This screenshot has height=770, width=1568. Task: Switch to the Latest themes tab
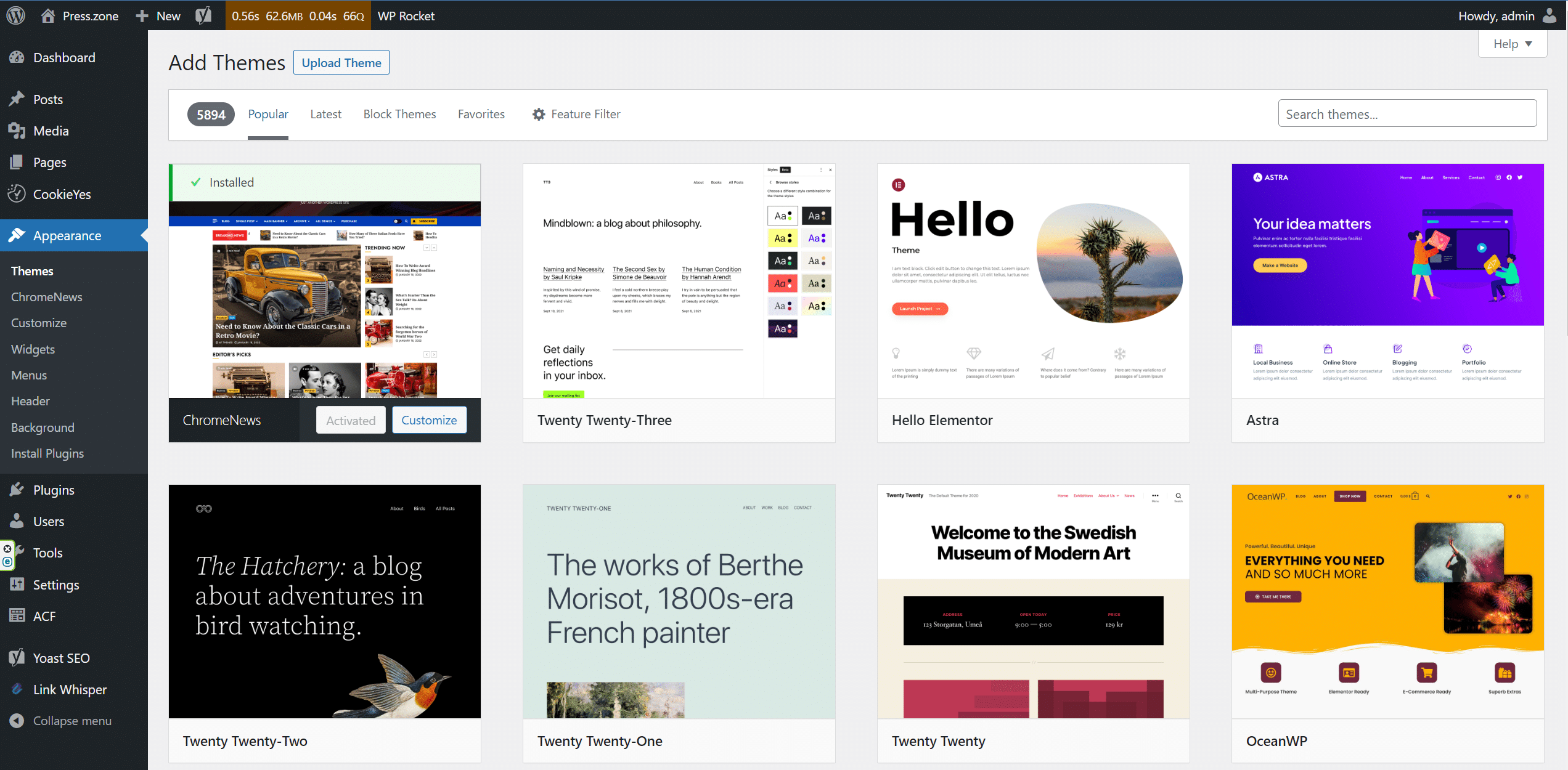325,114
